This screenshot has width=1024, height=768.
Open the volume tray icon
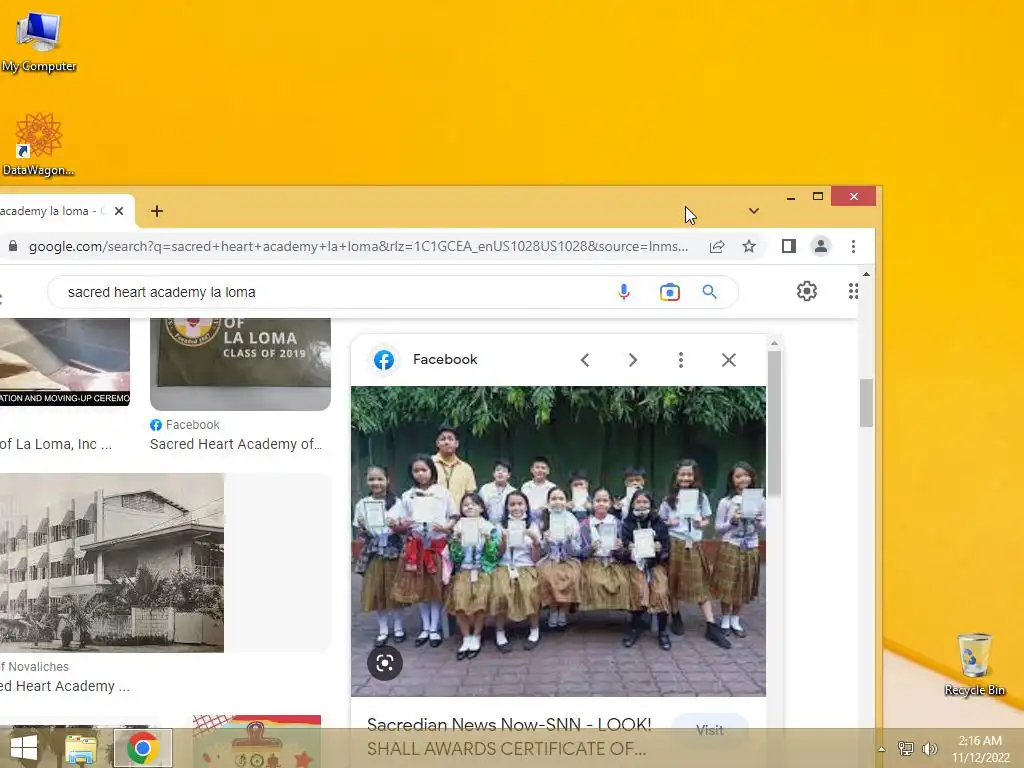[x=929, y=749]
